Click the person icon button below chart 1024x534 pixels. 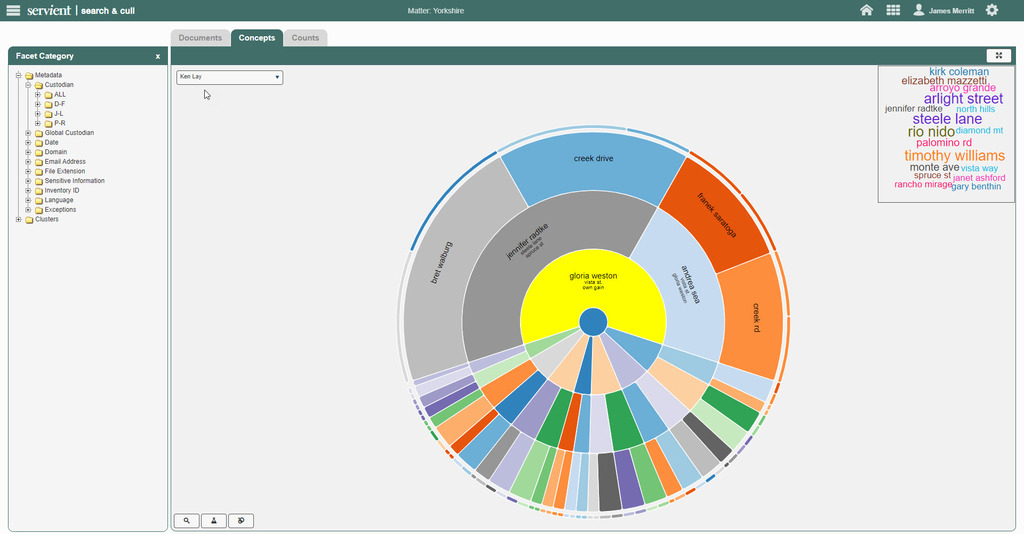(214, 520)
